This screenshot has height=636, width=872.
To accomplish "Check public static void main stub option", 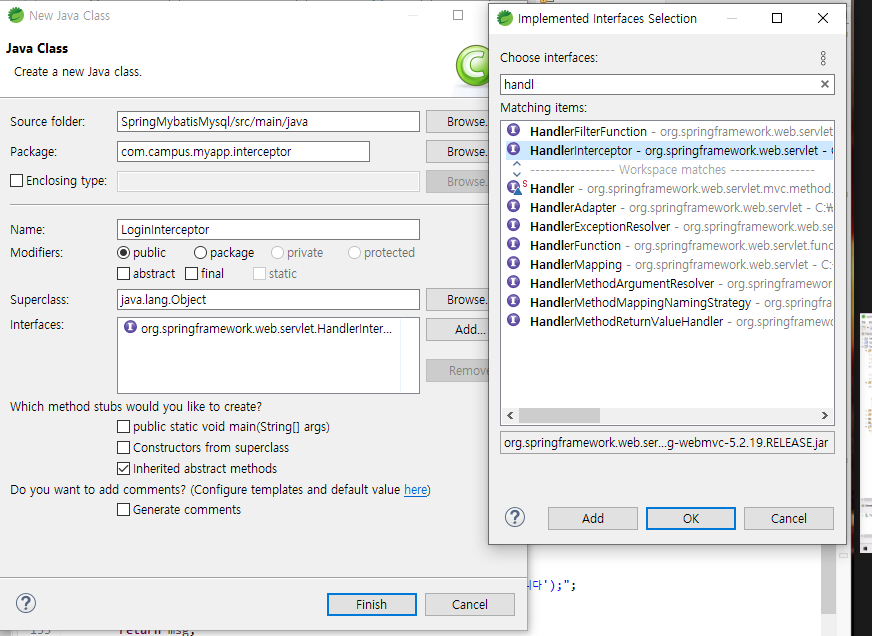I will coord(123,426).
